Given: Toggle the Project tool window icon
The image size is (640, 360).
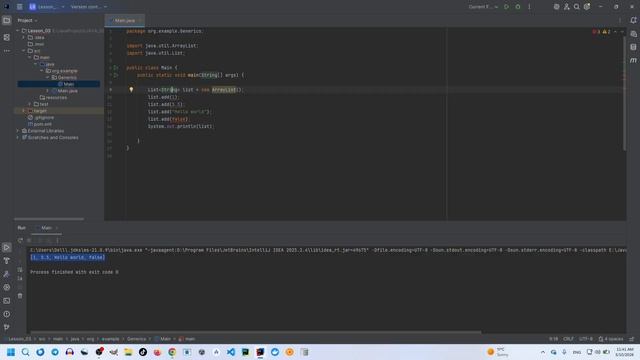Looking at the screenshot, I should tap(7, 20).
